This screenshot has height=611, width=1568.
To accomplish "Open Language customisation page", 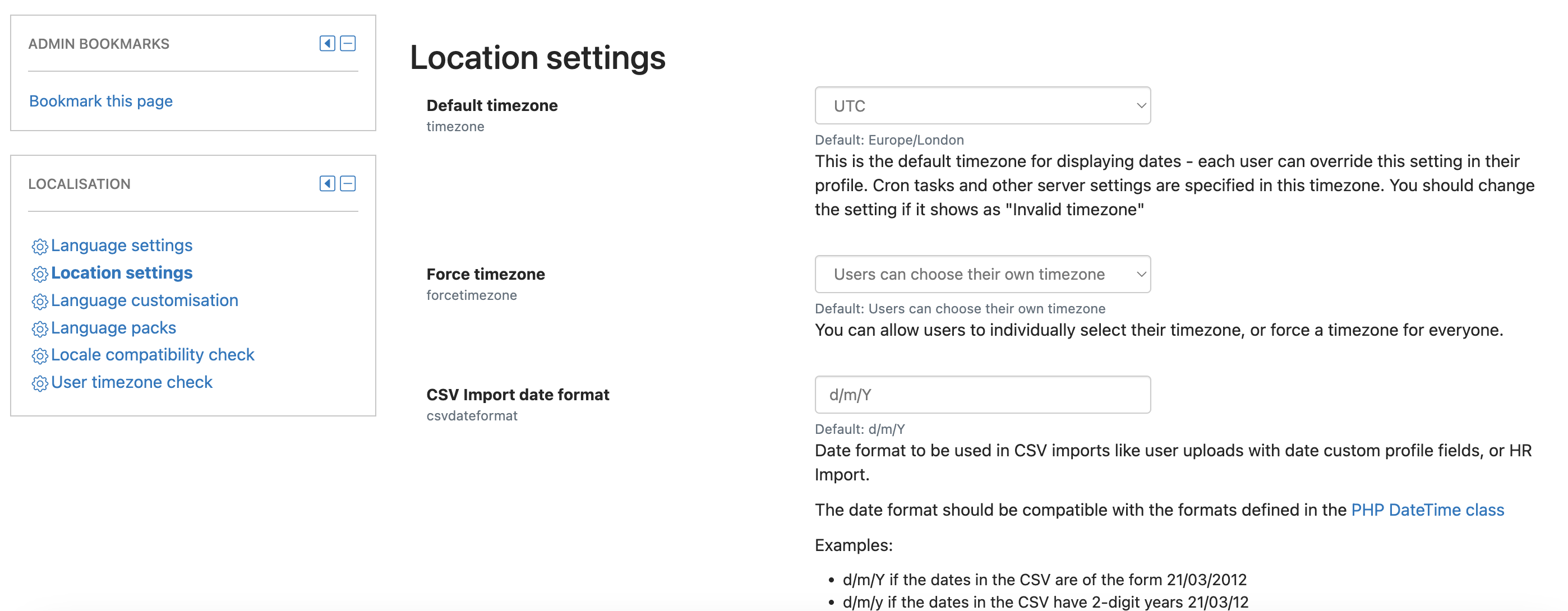I will coord(145,300).
